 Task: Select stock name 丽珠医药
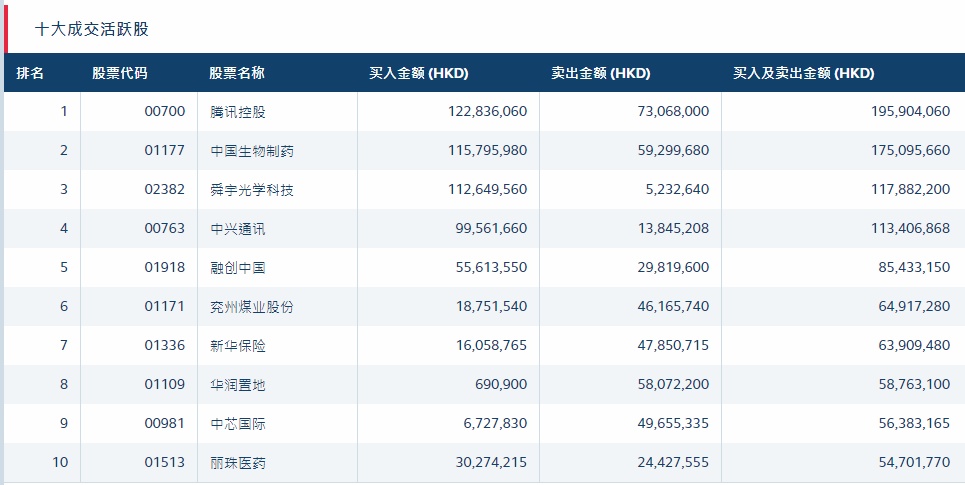pyautogui.click(x=238, y=462)
